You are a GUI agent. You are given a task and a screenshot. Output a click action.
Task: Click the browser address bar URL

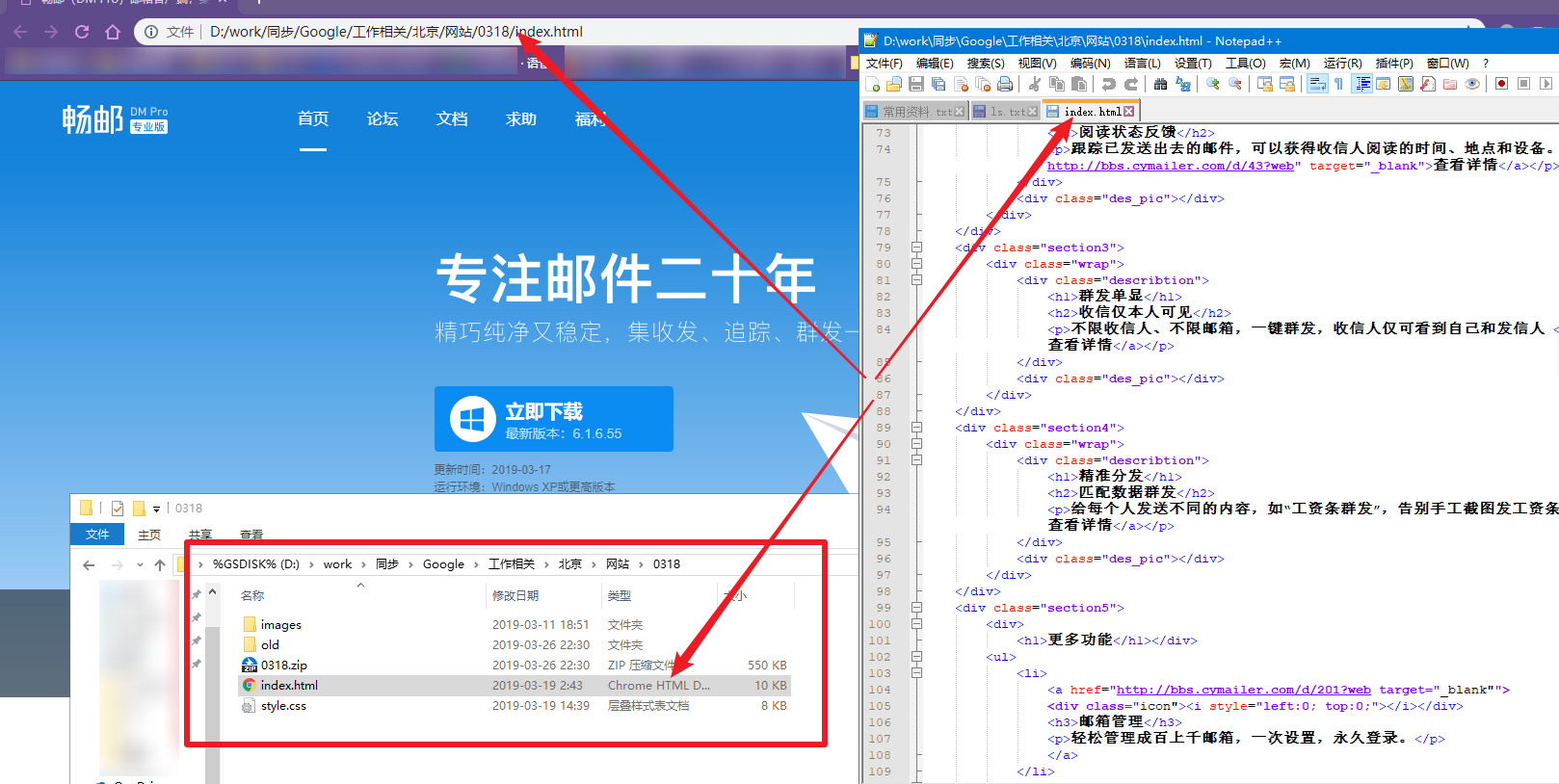[x=396, y=32]
